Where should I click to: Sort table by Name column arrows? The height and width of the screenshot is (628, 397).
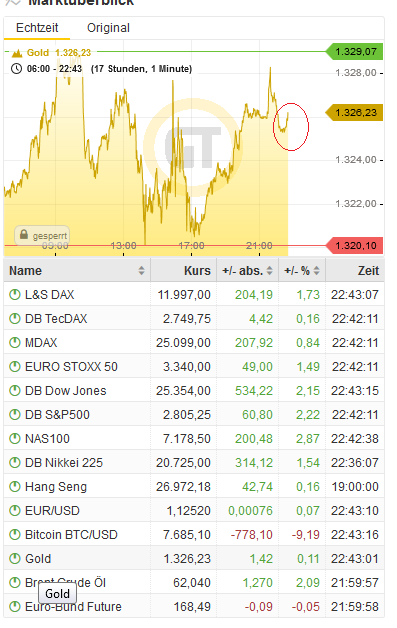(141, 271)
